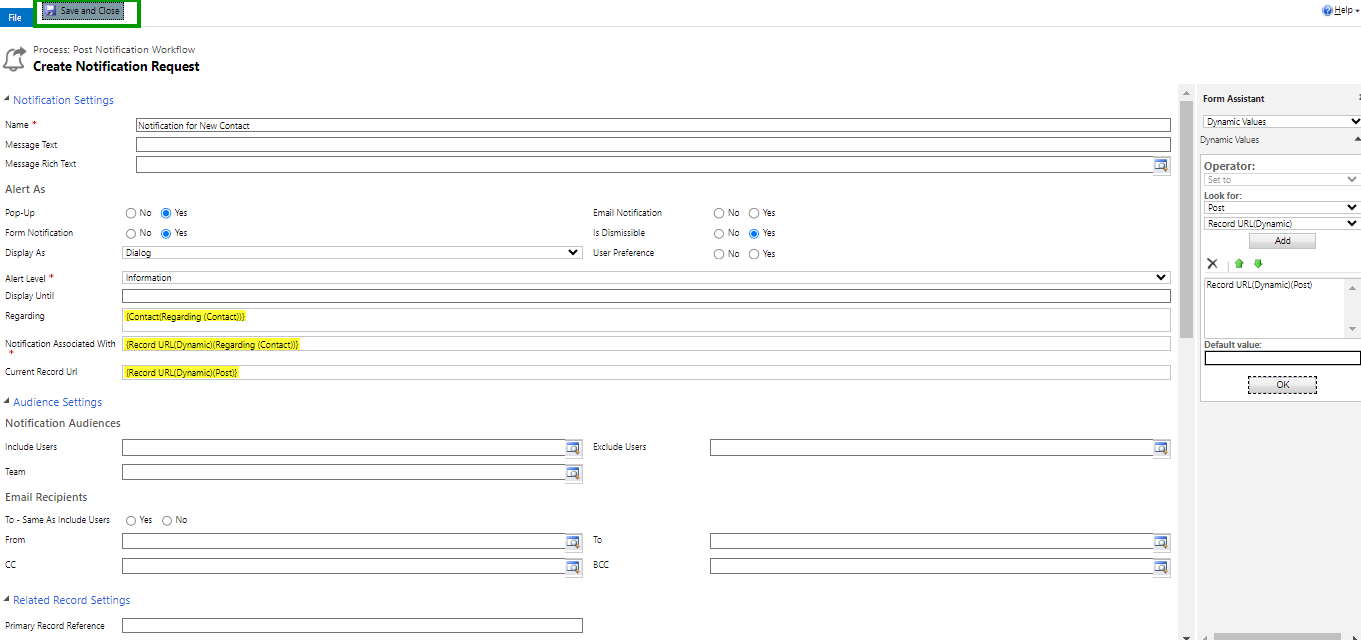Open the Exclude Users lookup icon
This screenshot has width=1361, height=640.
coord(1161,448)
